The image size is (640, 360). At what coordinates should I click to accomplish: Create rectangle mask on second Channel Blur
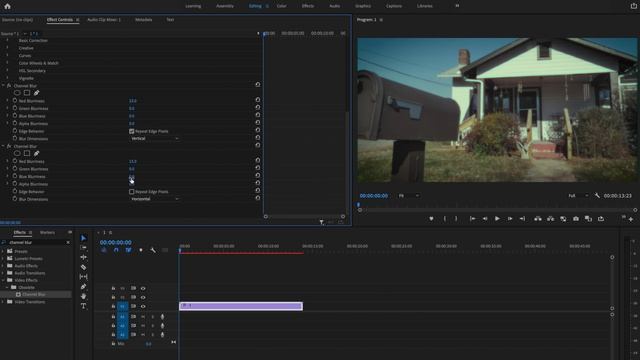click(x=27, y=153)
